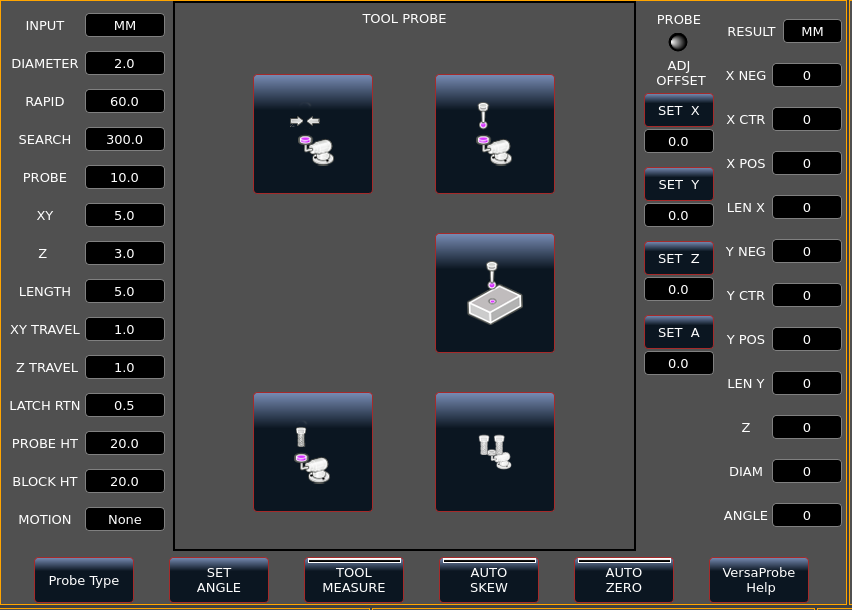Click the X POS result field
The image size is (852, 610).
click(x=807, y=163)
